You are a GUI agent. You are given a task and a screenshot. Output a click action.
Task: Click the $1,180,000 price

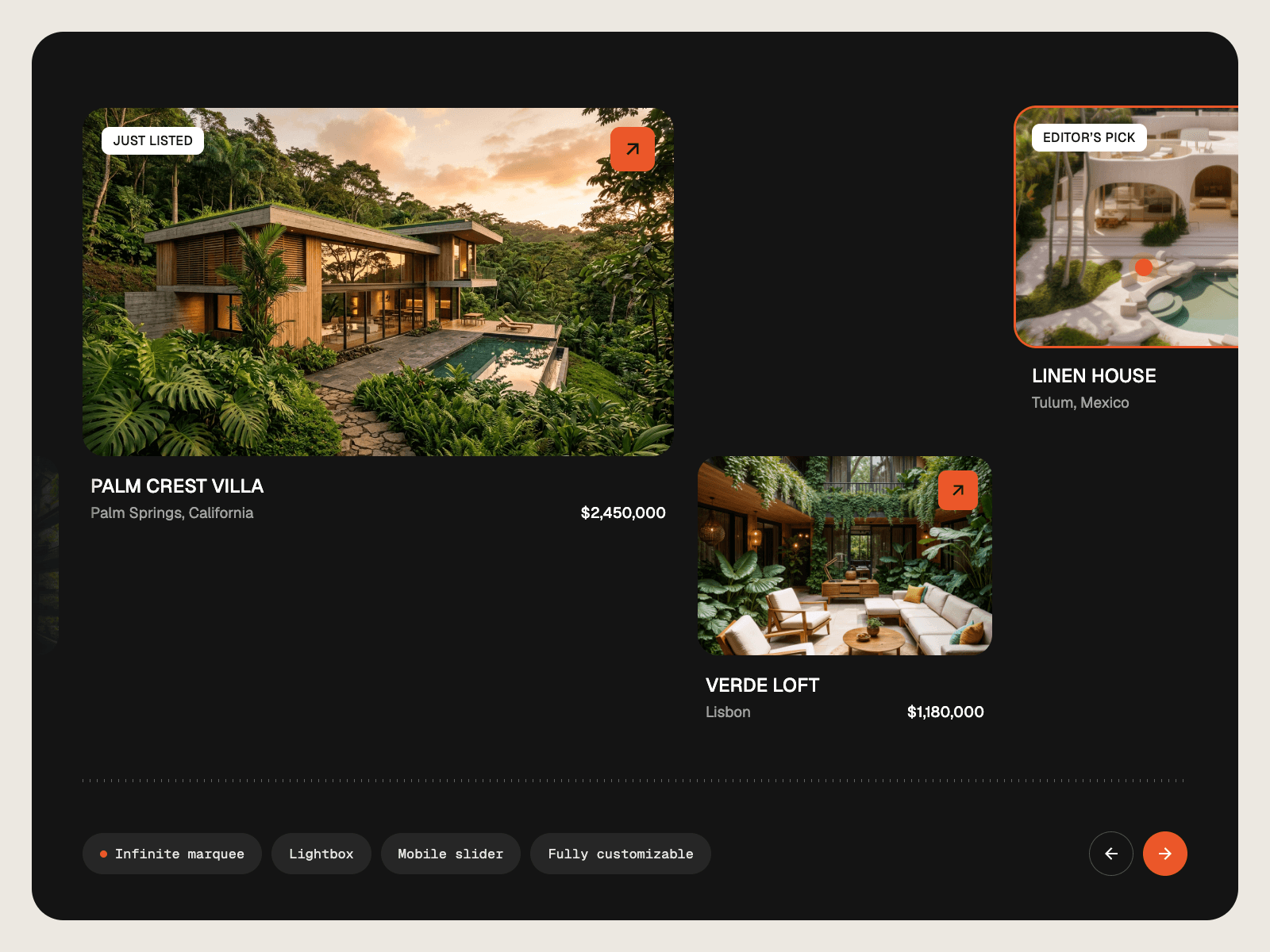(945, 712)
